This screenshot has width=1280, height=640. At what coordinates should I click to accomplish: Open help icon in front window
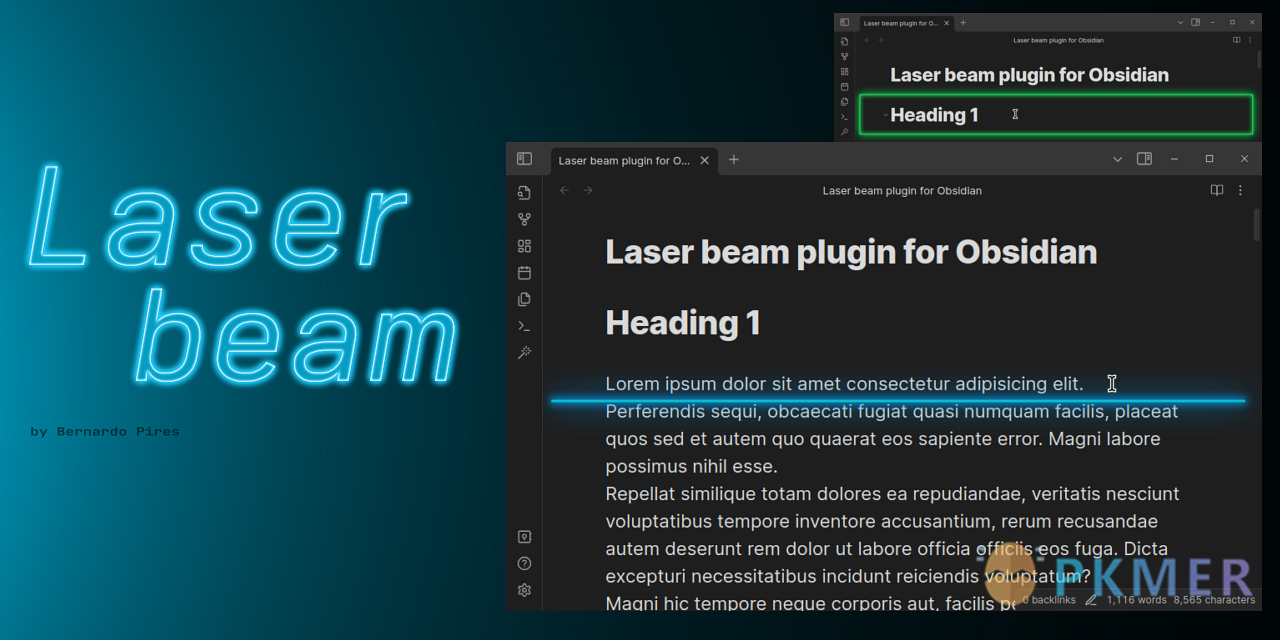(524, 563)
